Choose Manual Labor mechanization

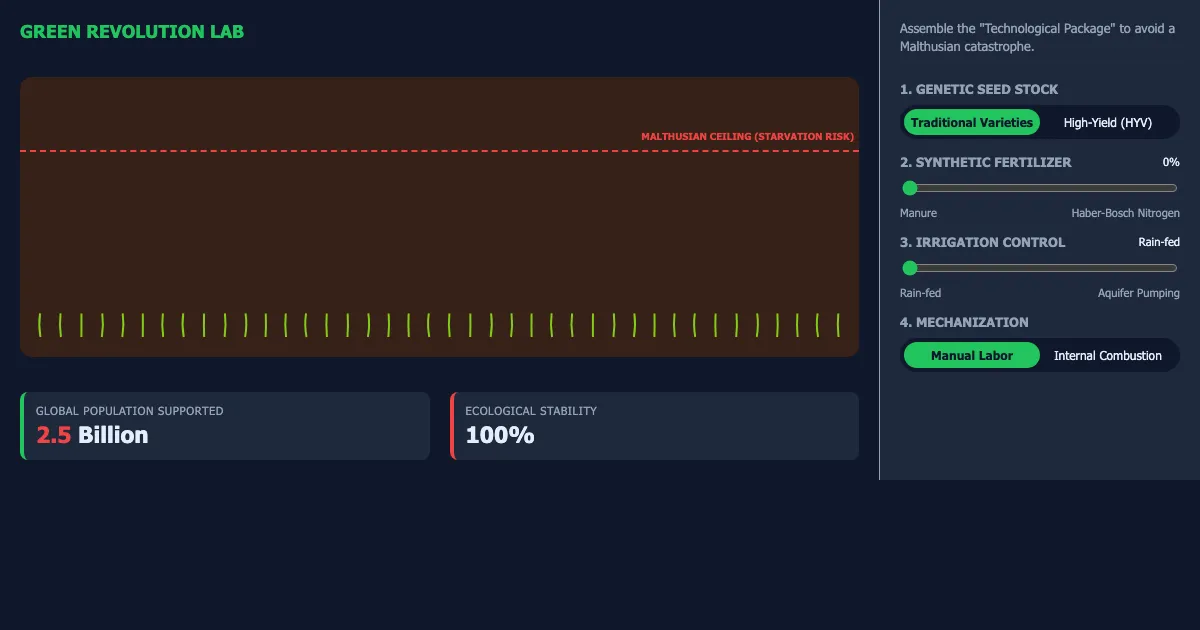point(971,355)
